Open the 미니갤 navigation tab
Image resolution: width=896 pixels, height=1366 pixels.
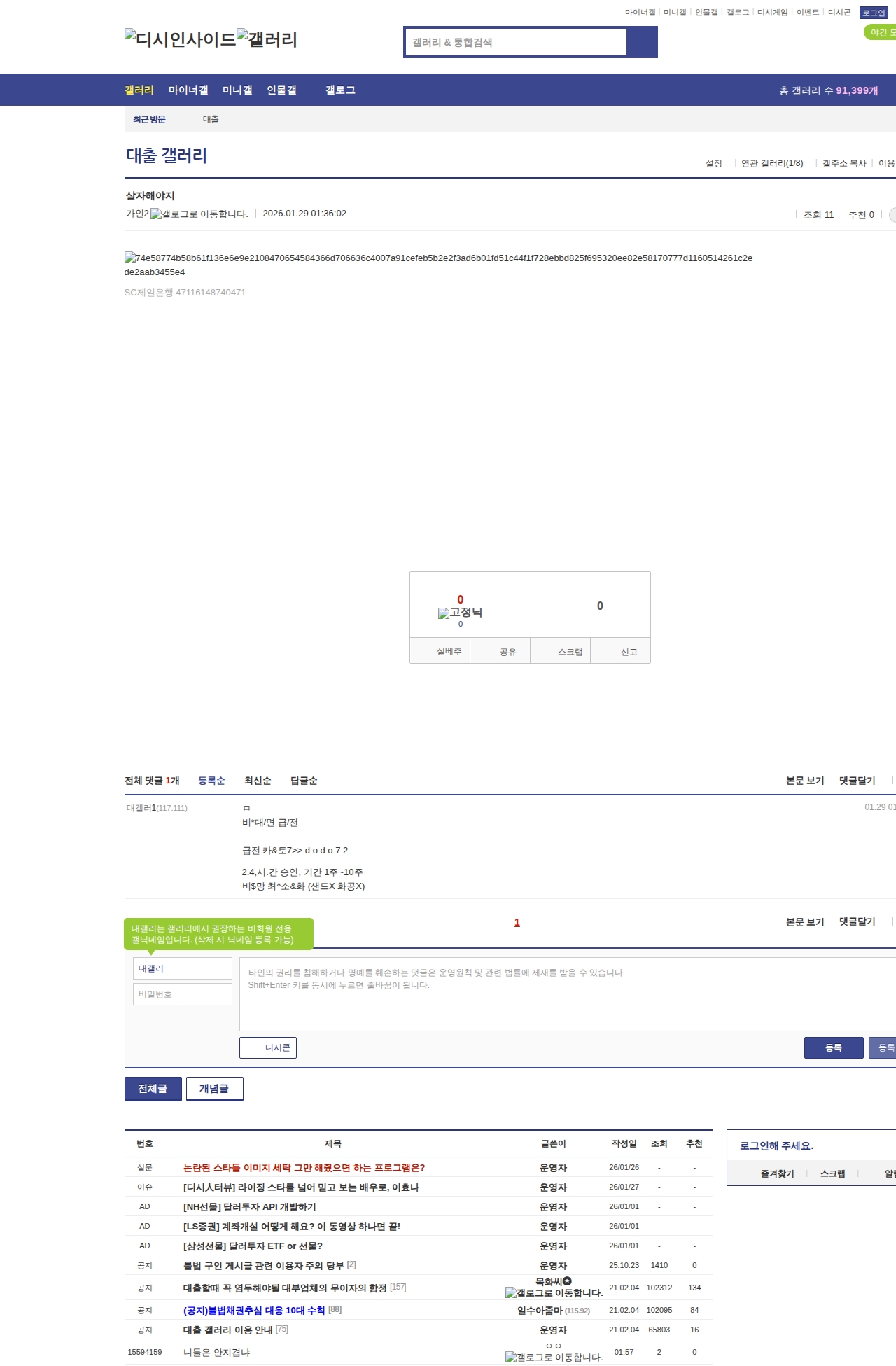tap(237, 90)
